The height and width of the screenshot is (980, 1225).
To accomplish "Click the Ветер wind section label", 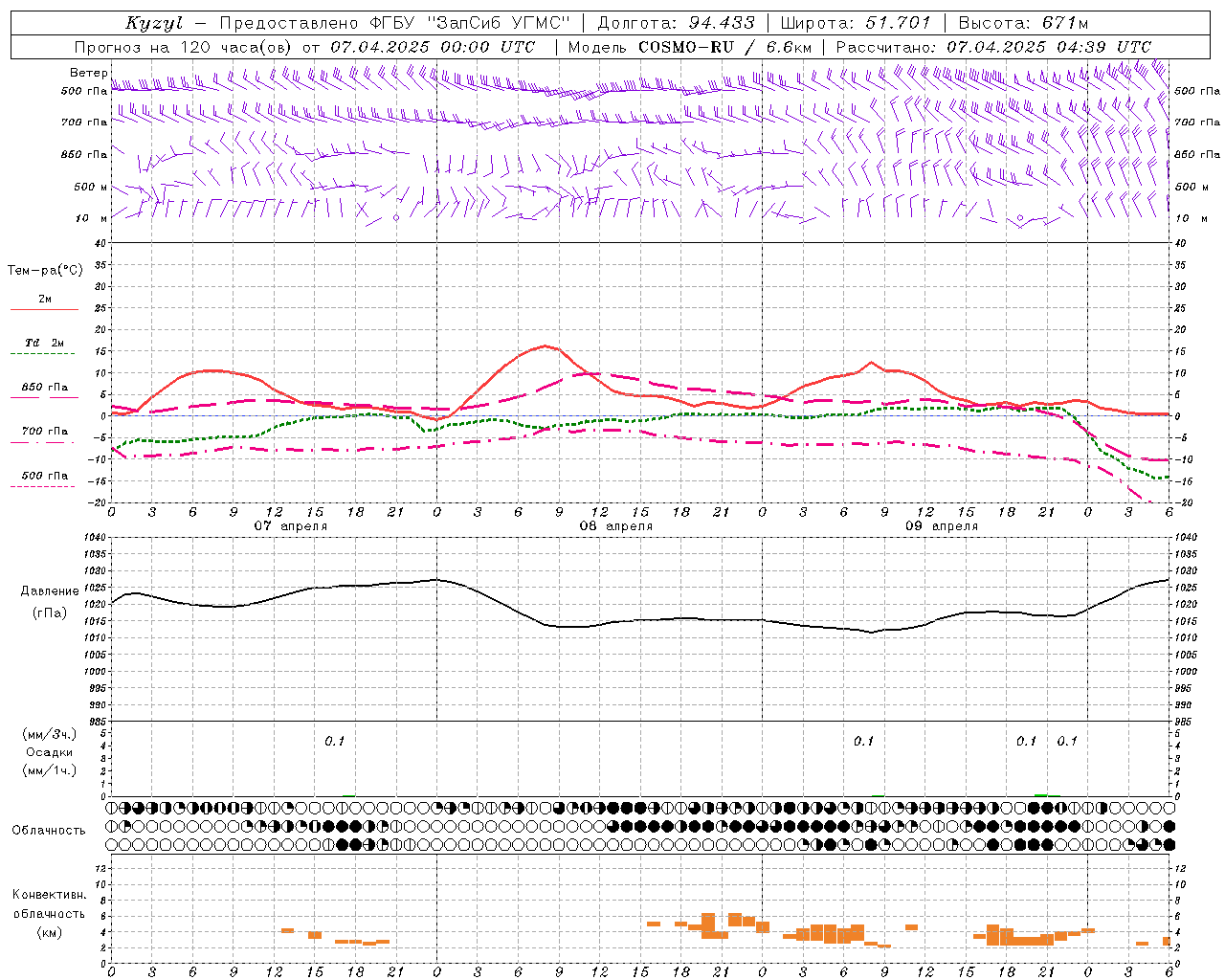I will 88,73.
